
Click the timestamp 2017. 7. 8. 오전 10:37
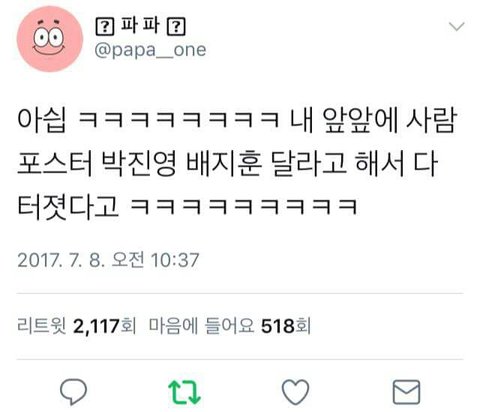[x=108, y=260]
